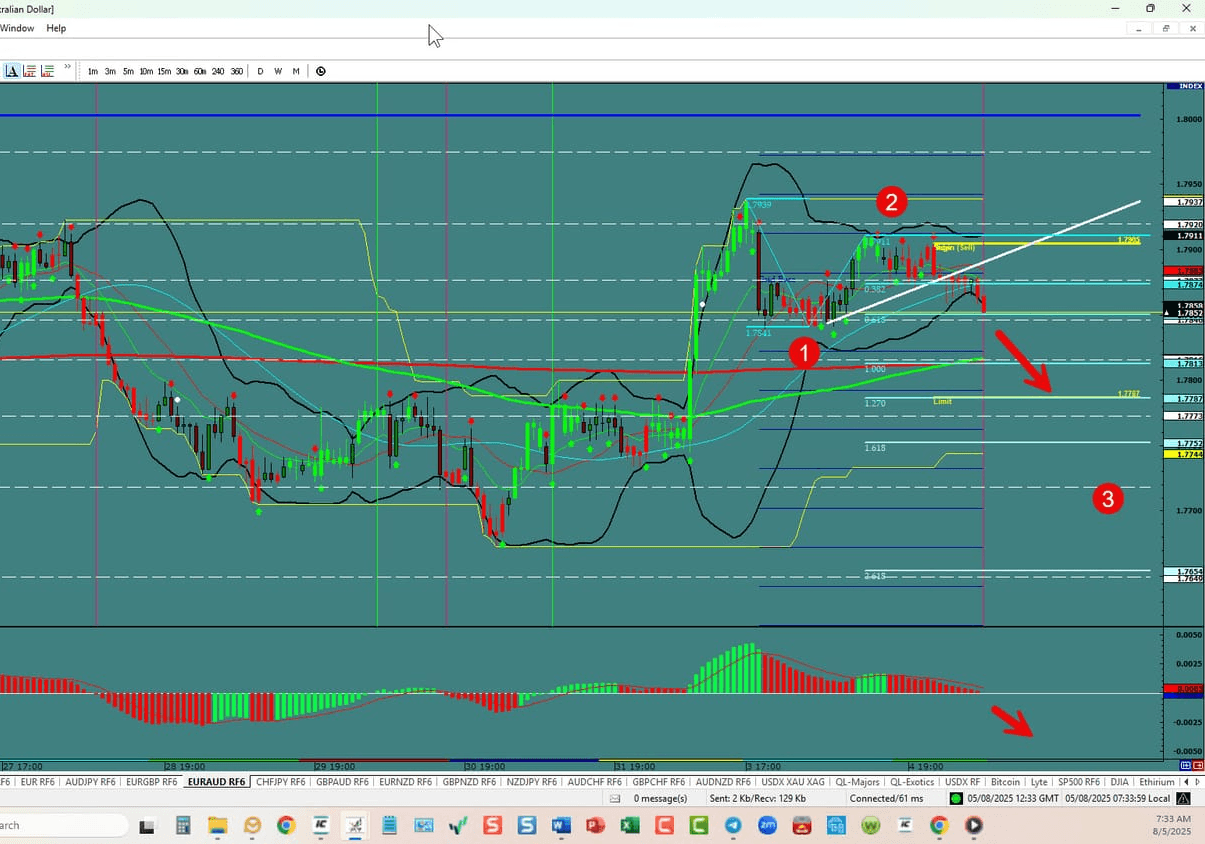Switch to the GBPAUD RF6 chart tab
The image size is (1205, 844).
(342, 782)
